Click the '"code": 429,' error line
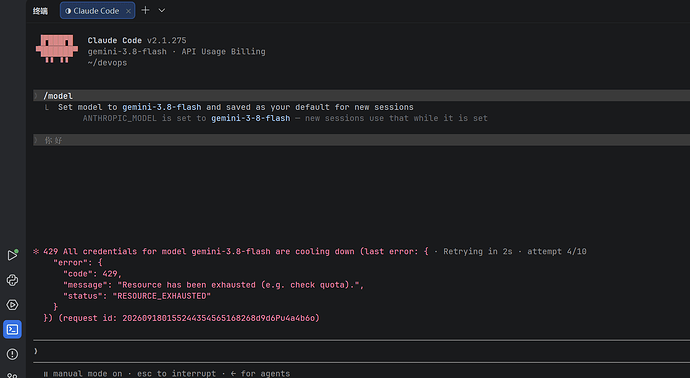The image size is (690, 378). (92, 274)
